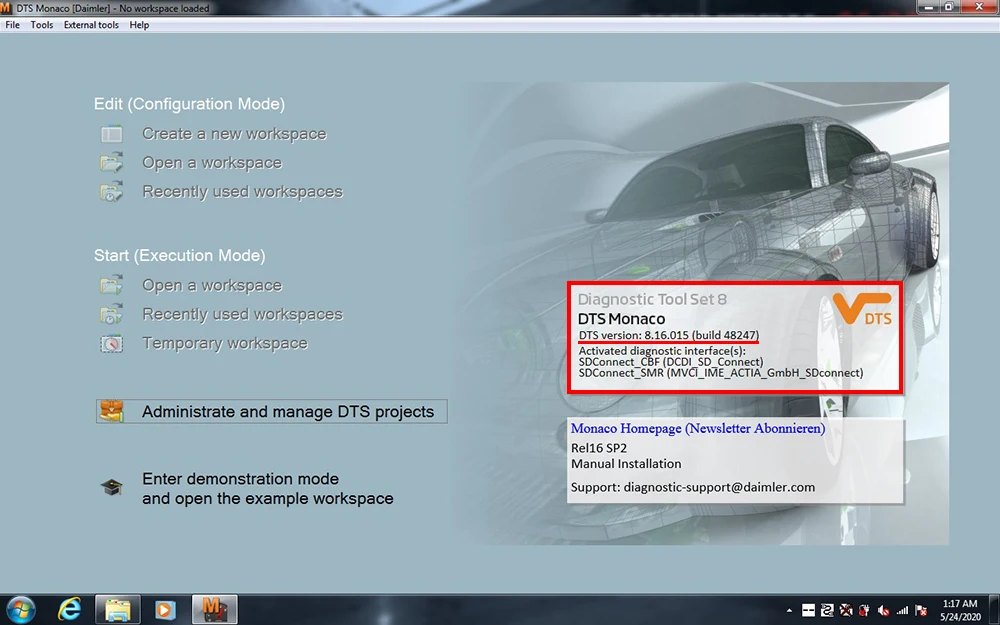Open a workspace under Start (Execution Mode)

[111, 284]
